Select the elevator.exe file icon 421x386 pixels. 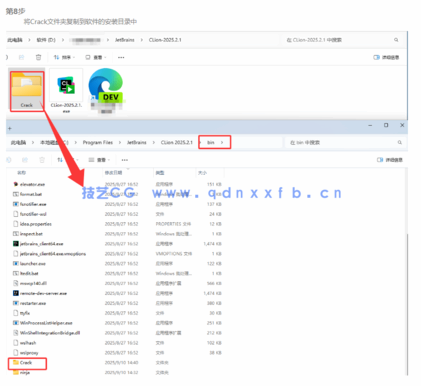[x=15, y=184]
